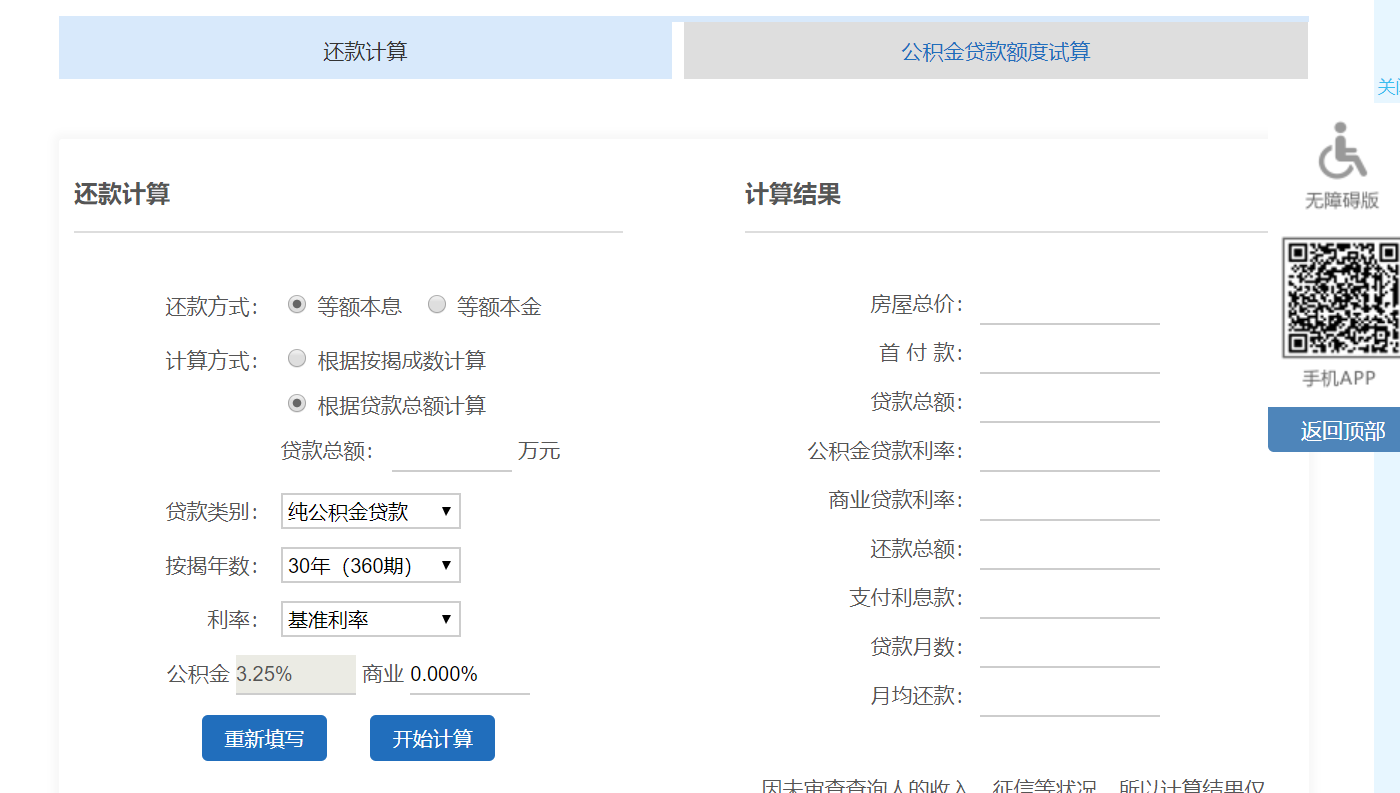Switch to the 公积金贷款额度试算 tab

click(x=995, y=49)
